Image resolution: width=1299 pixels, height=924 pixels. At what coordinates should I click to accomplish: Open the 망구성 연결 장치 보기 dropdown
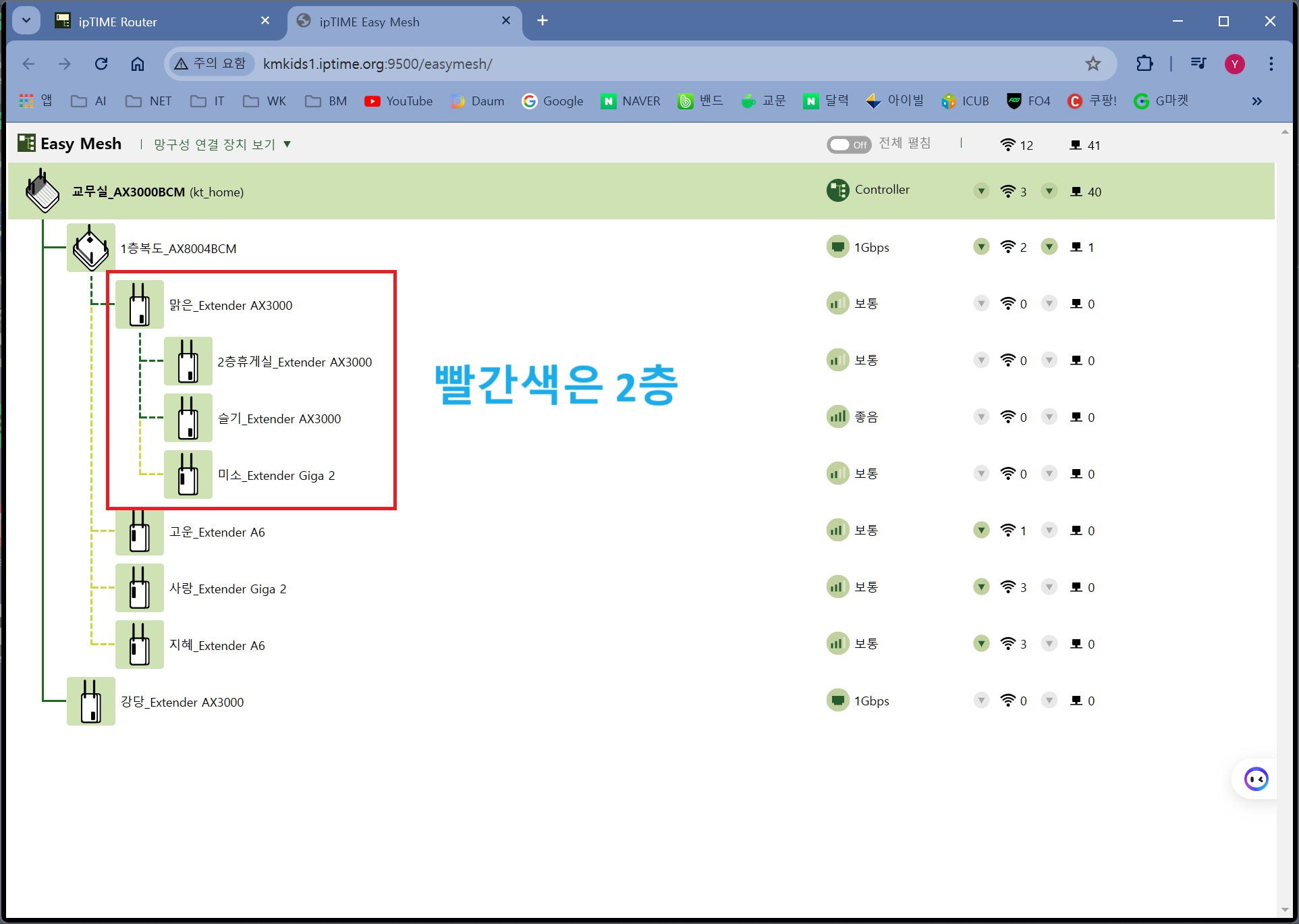pos(223,144)
